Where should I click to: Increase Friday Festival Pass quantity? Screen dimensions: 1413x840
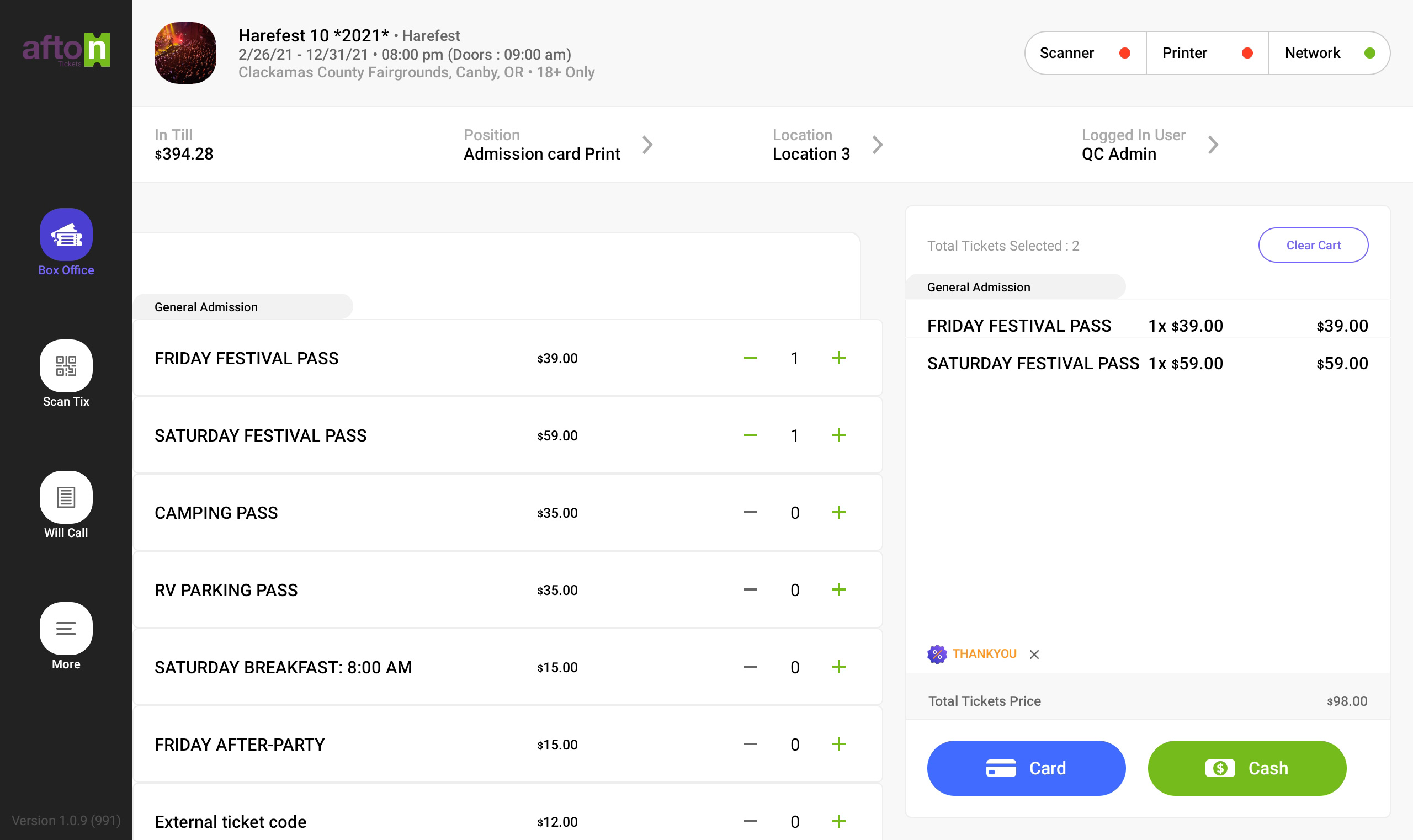point(839,358)
